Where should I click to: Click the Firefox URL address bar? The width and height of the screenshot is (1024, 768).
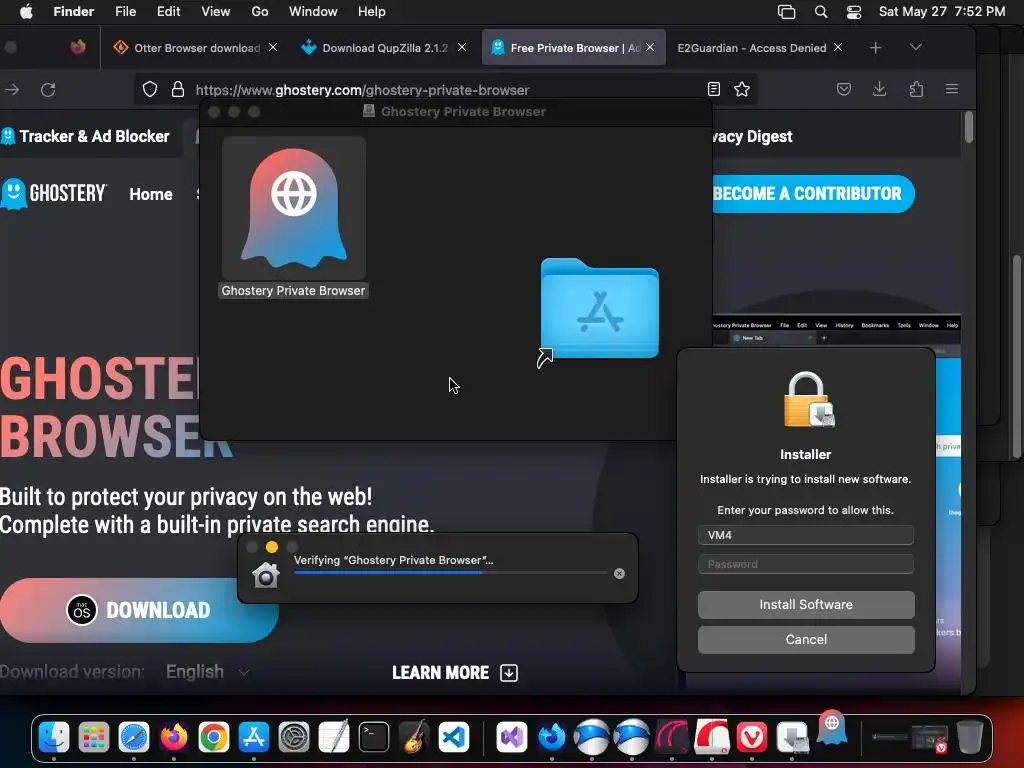point(444,89)
